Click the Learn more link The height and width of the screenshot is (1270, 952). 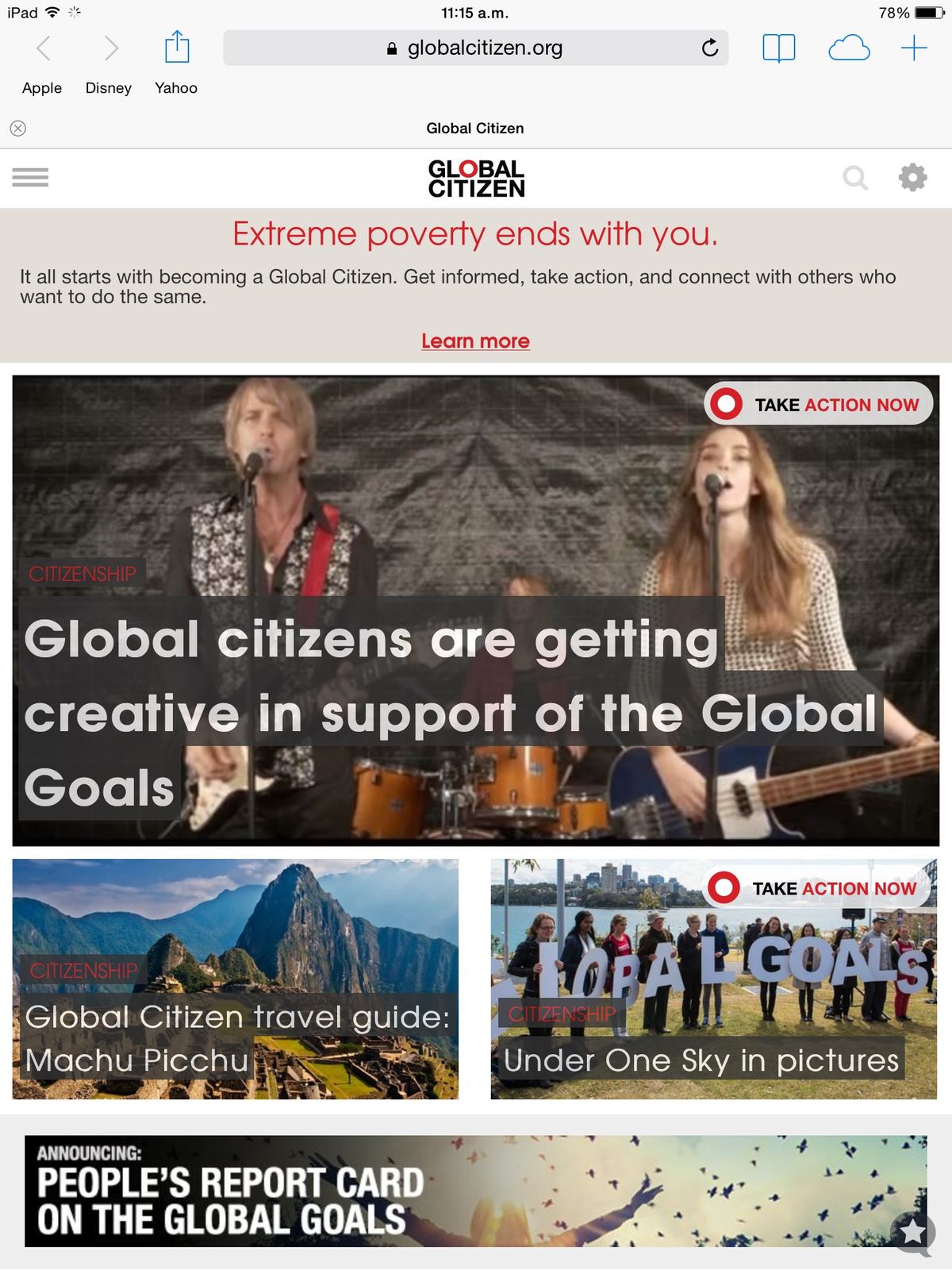point(475,341)
